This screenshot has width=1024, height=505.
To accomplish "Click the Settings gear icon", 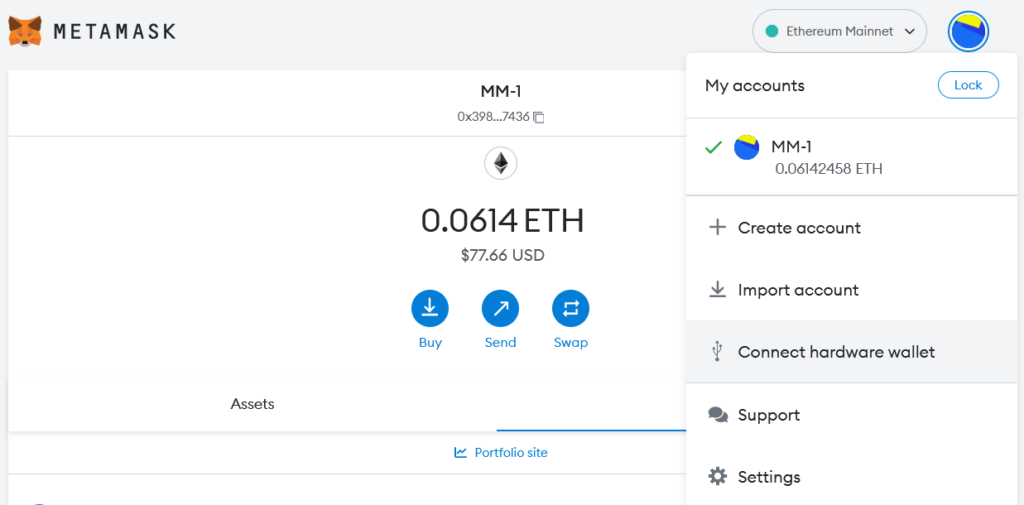I will [718, 477].
